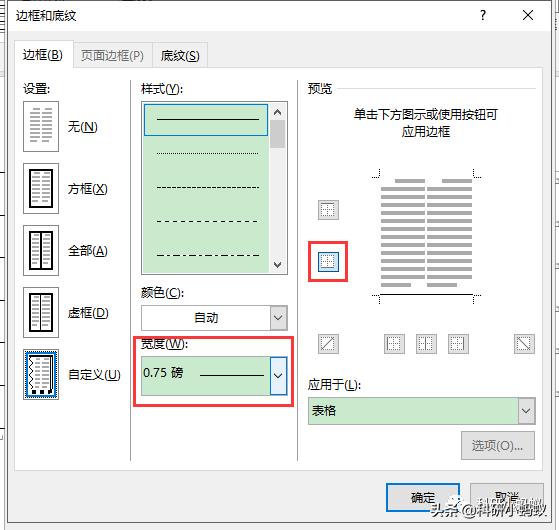Open the 边框(B) tab
The image size is (559, 530).
43,55
